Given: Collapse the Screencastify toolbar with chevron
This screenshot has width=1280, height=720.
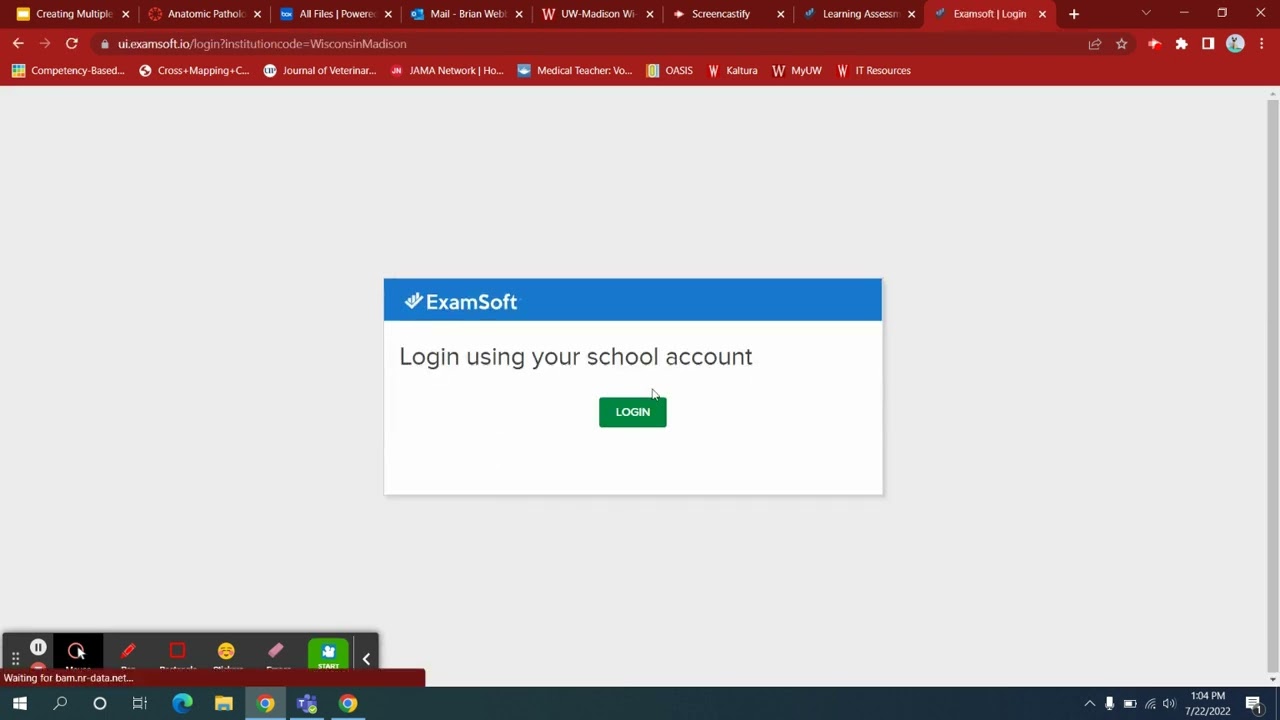Looking at the screenshot, I should (366, 659).
